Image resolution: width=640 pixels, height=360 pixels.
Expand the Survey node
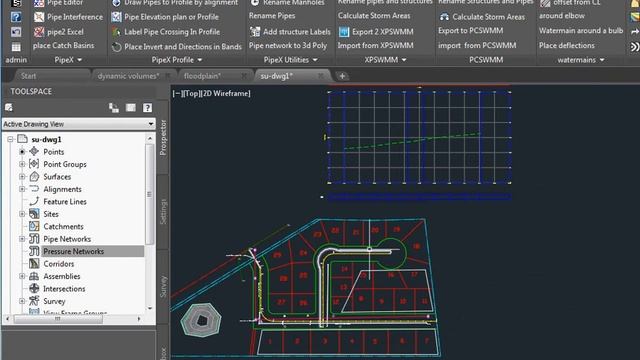click(22, 301)
